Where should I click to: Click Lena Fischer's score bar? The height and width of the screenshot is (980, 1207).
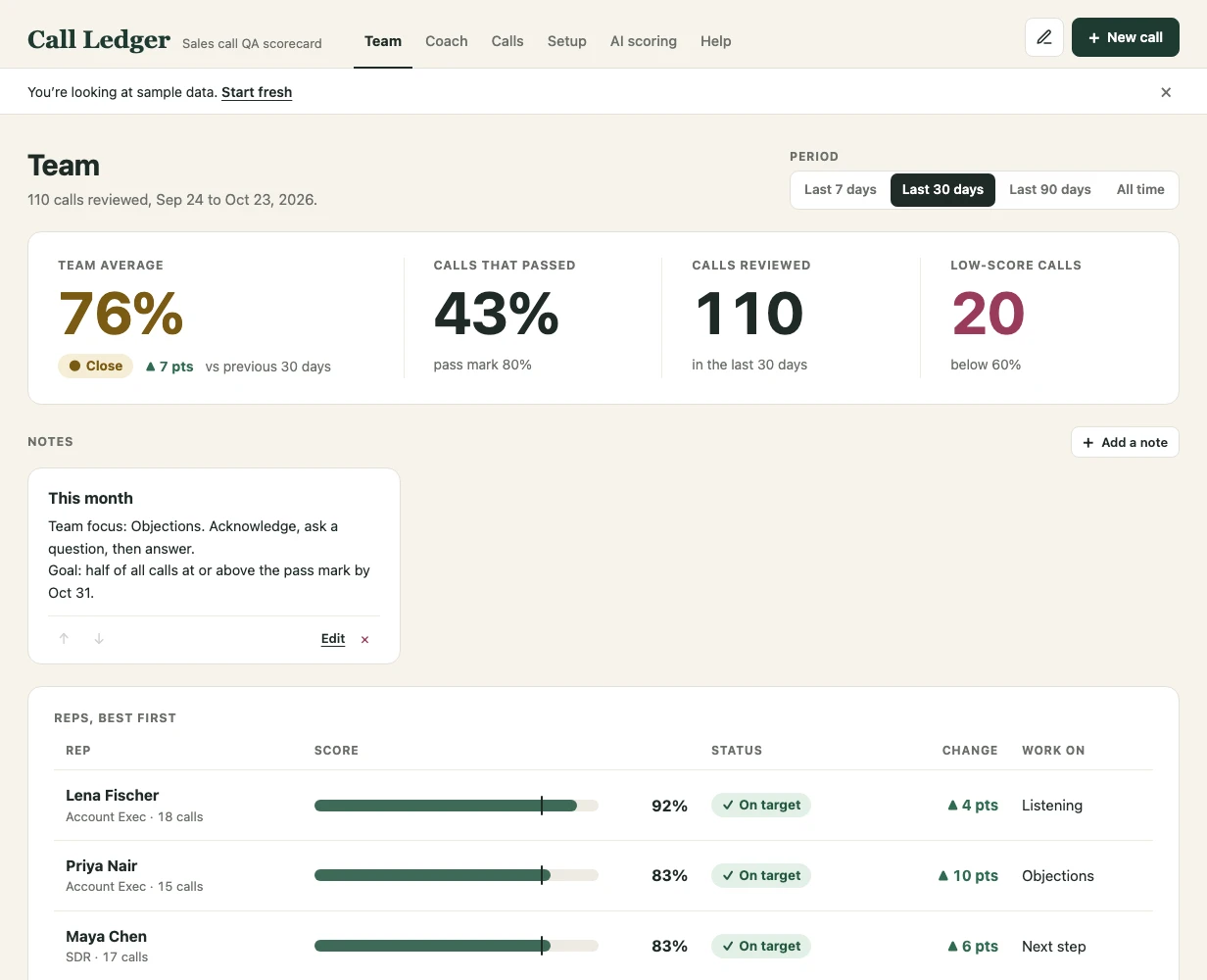click(457, 806)
